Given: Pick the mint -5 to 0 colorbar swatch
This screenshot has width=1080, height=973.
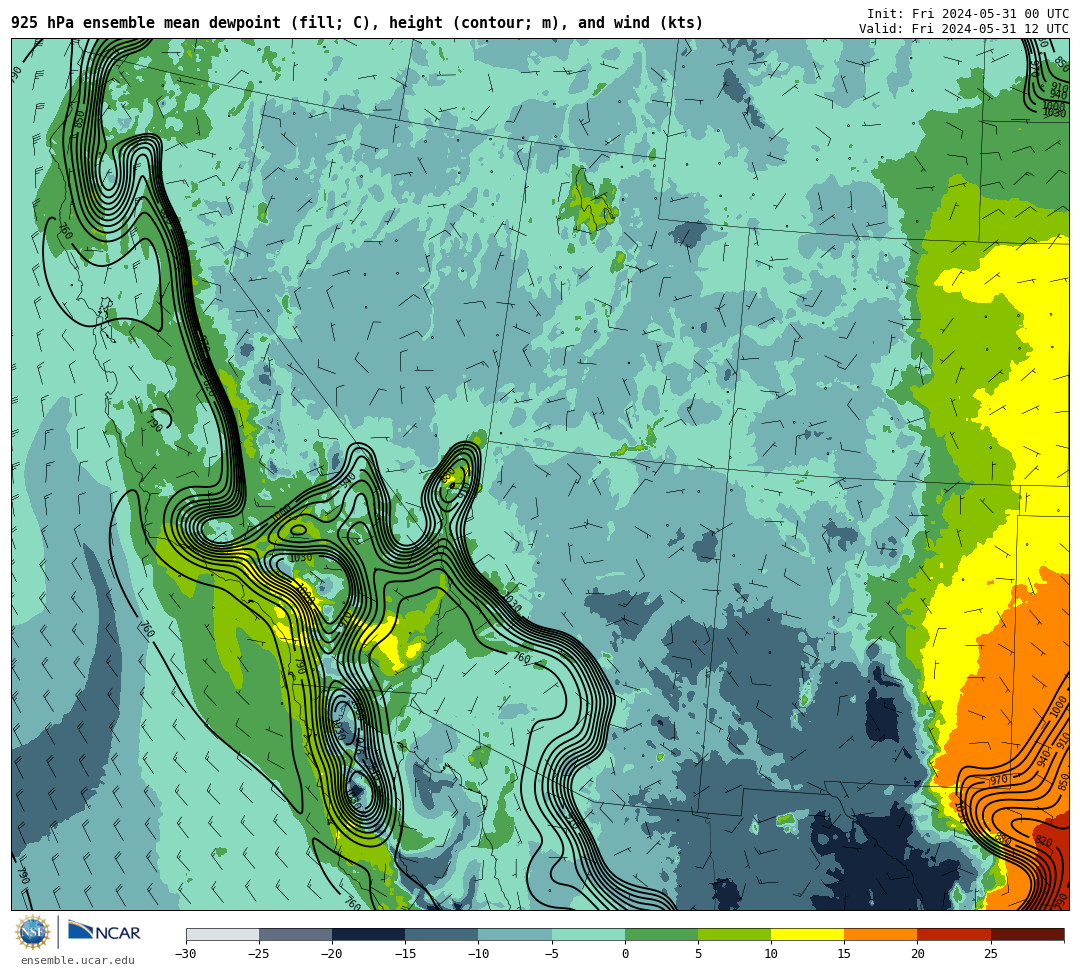Looking at the screenshot, I should coord(588,934).
